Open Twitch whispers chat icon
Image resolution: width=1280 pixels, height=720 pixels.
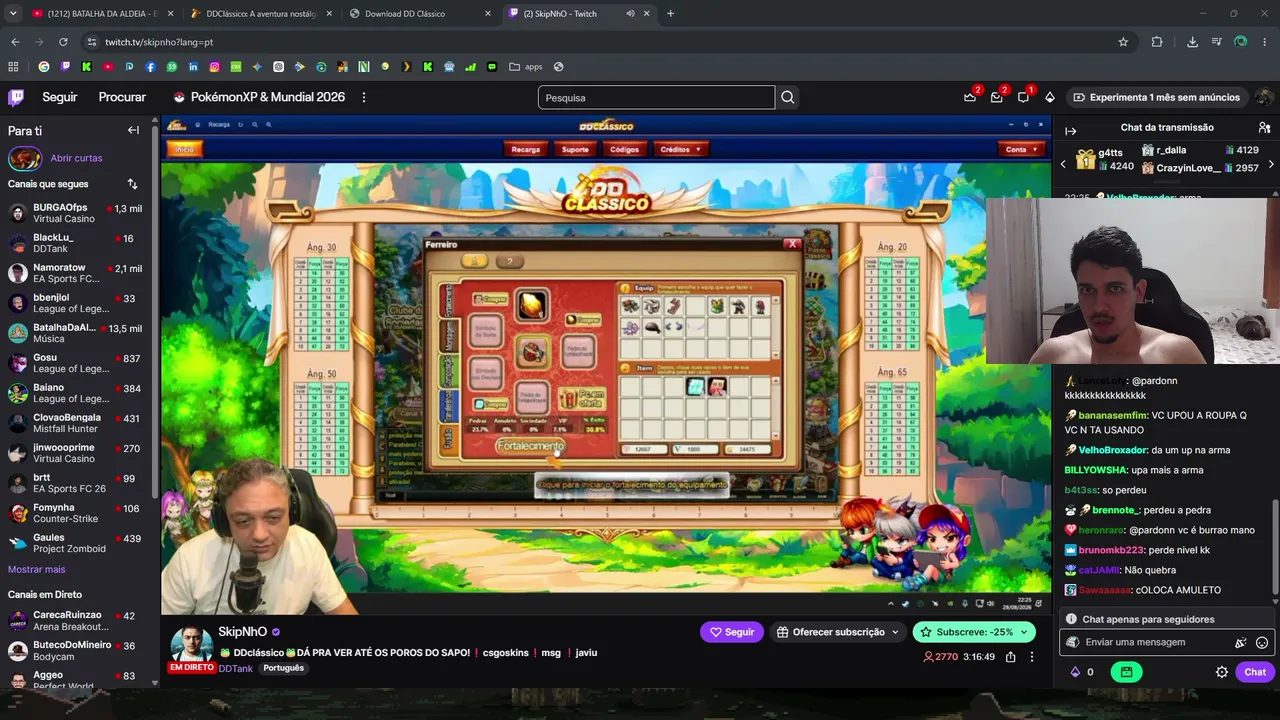1023,97
